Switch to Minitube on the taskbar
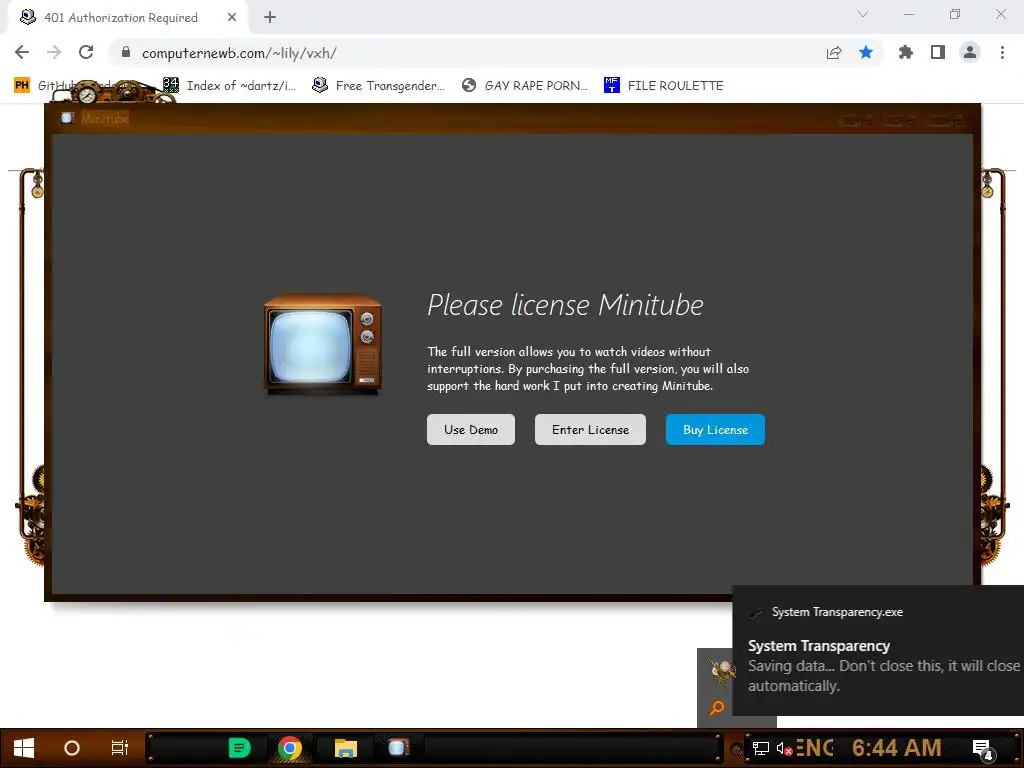Screen dimensions: 1024x768 [x=398, y=748]
